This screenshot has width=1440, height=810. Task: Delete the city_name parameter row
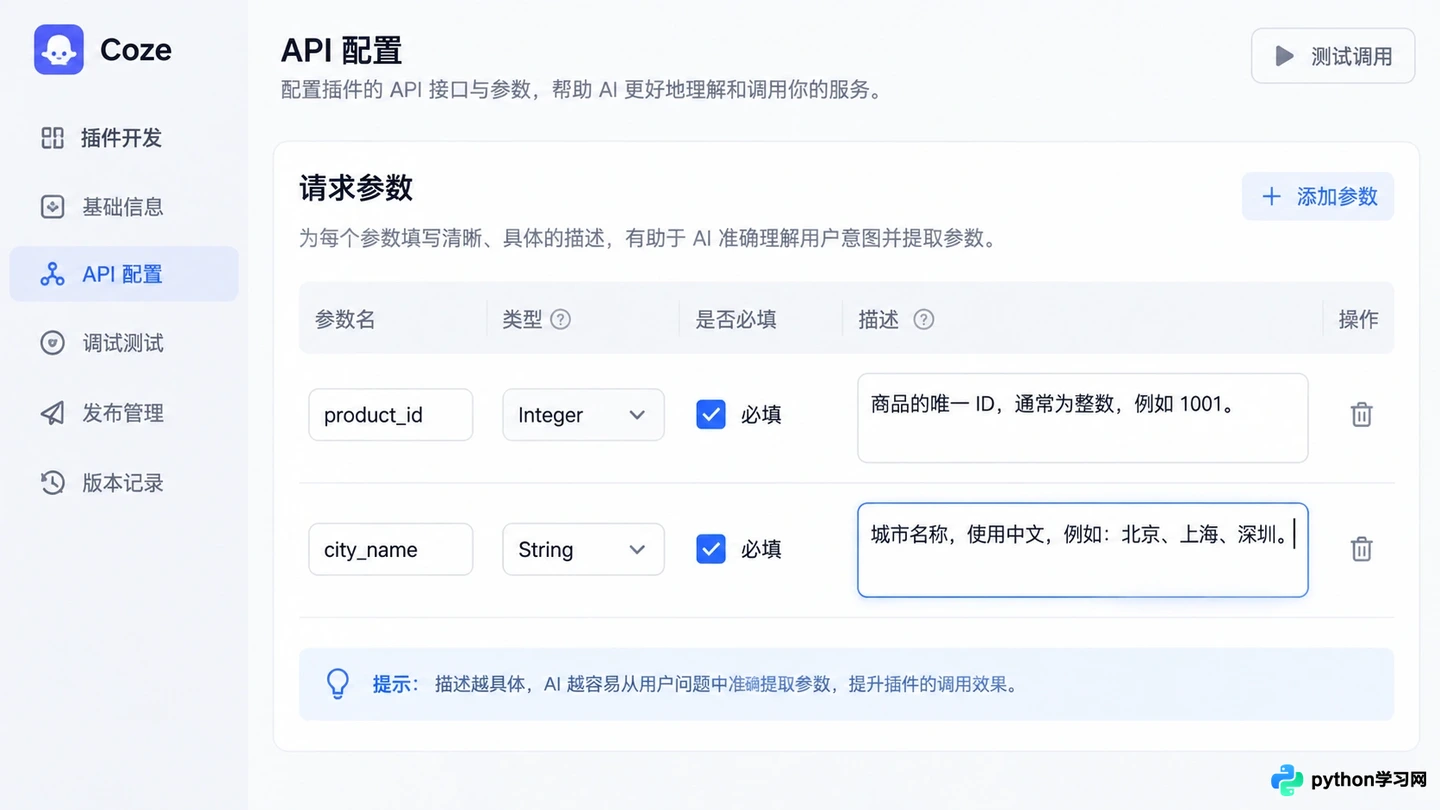pos(1361,548)
